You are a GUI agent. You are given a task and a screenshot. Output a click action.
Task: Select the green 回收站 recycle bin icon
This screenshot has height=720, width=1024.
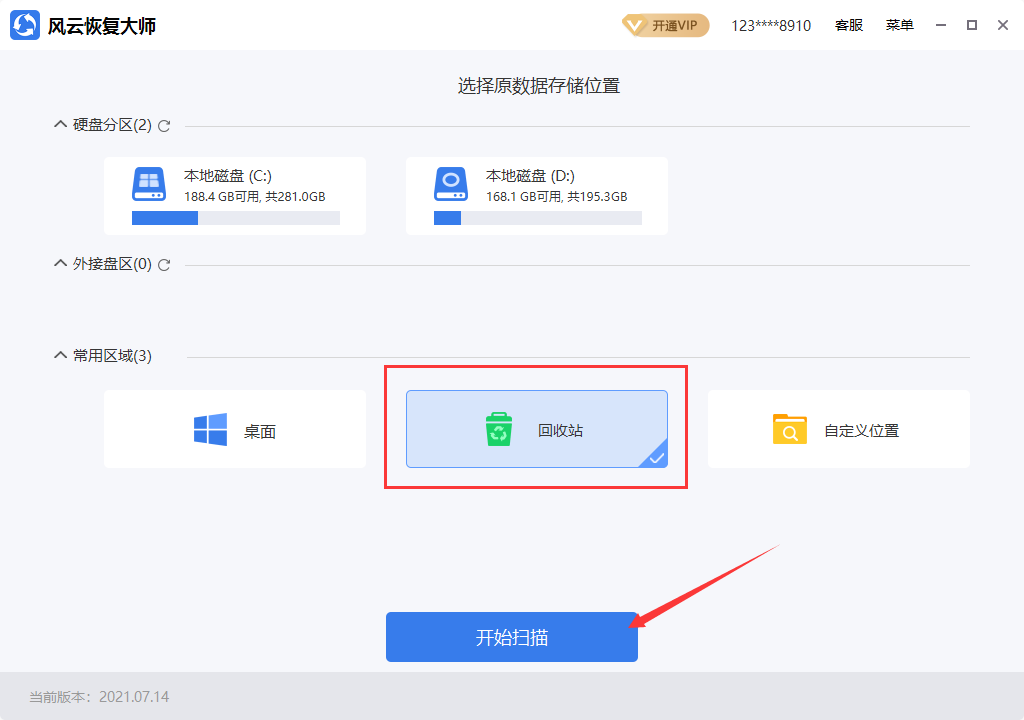(498, 429)
